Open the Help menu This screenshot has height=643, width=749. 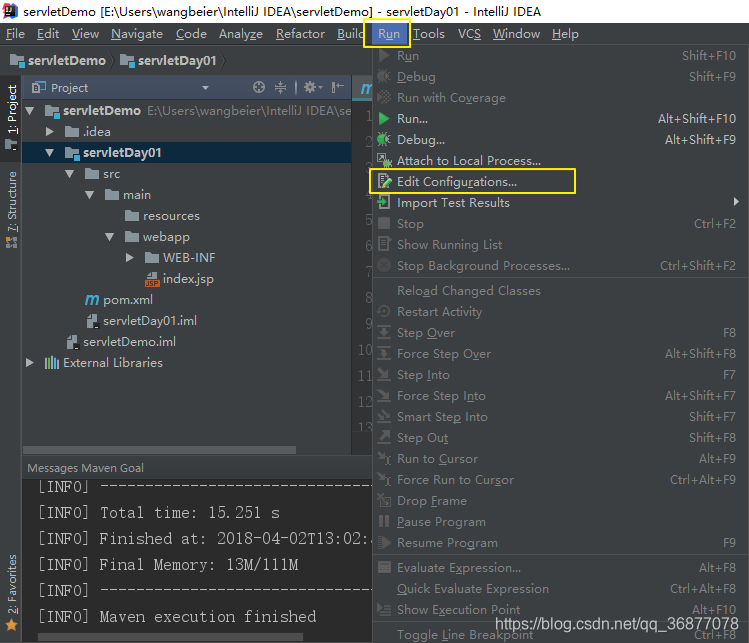565,34
